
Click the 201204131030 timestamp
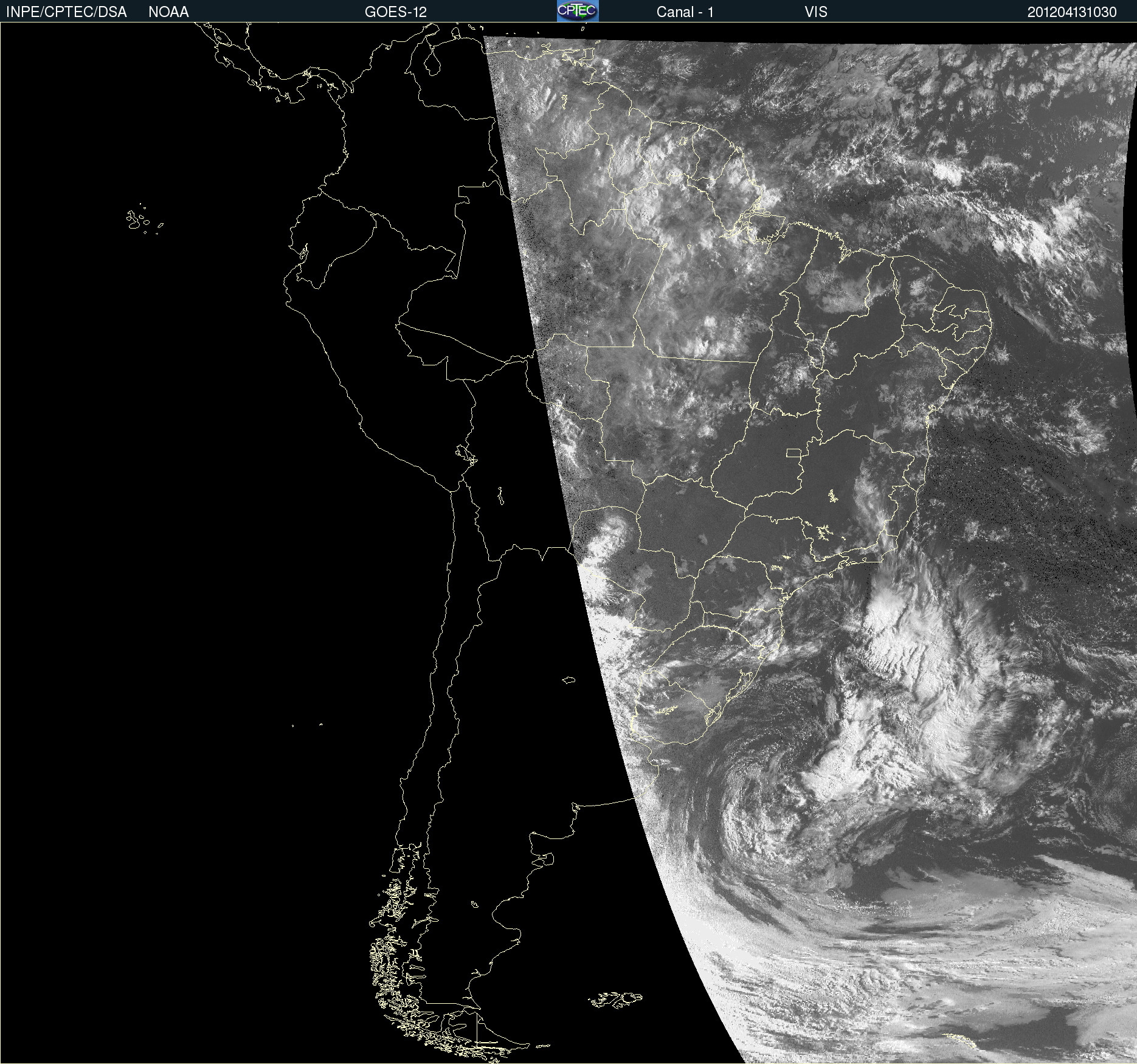coord(1072,12)
